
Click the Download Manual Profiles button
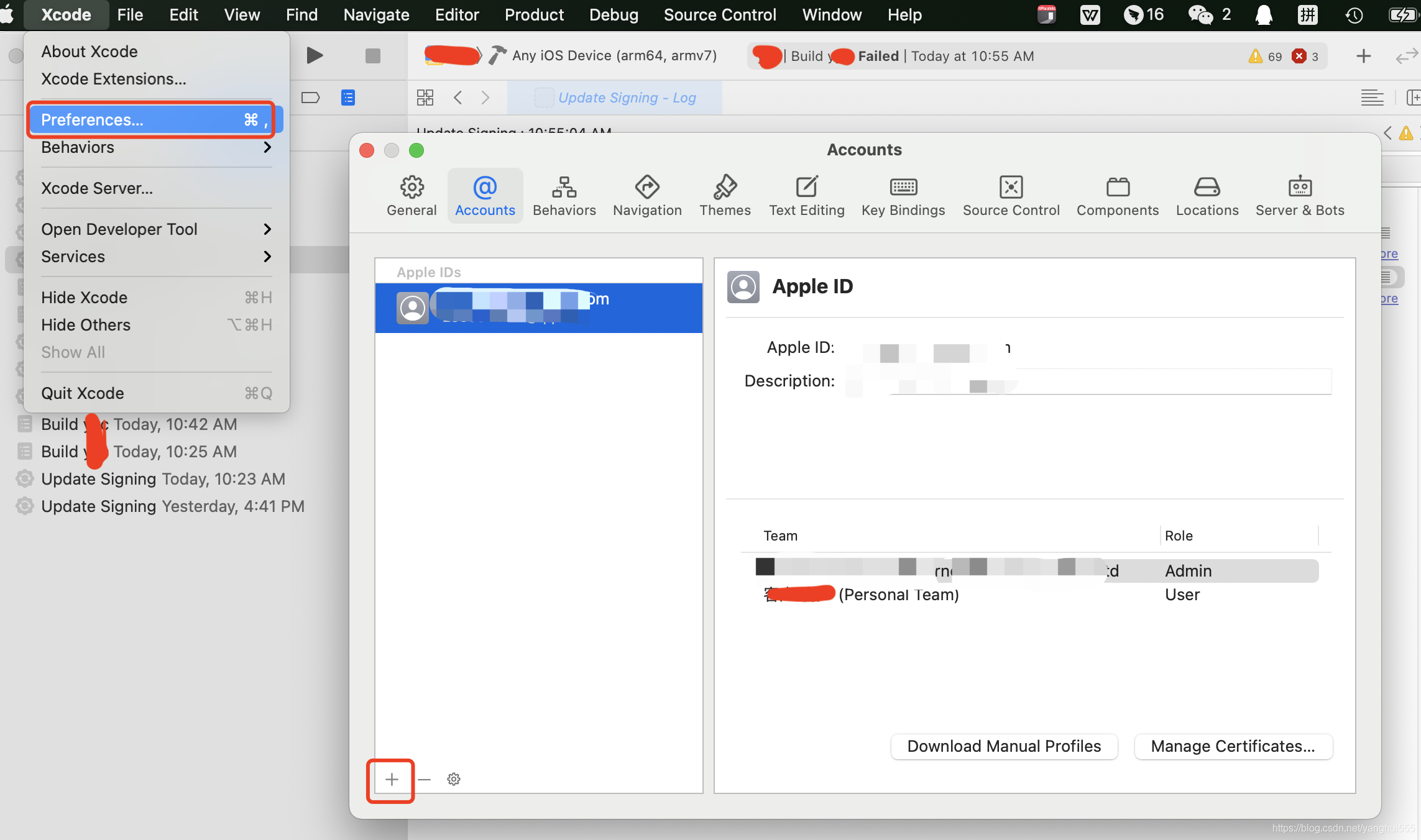[x=1003, y=746]
